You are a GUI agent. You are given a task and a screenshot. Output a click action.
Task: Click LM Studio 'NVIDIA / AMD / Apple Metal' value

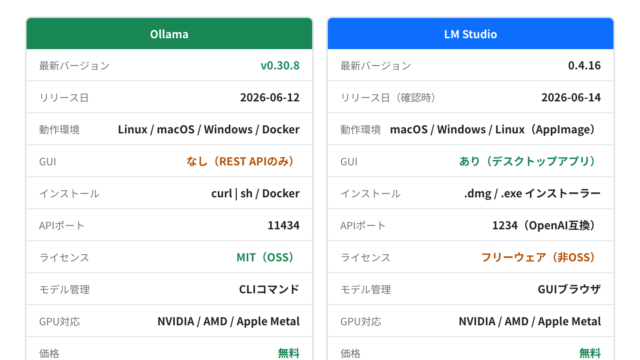tap(530, 321)
